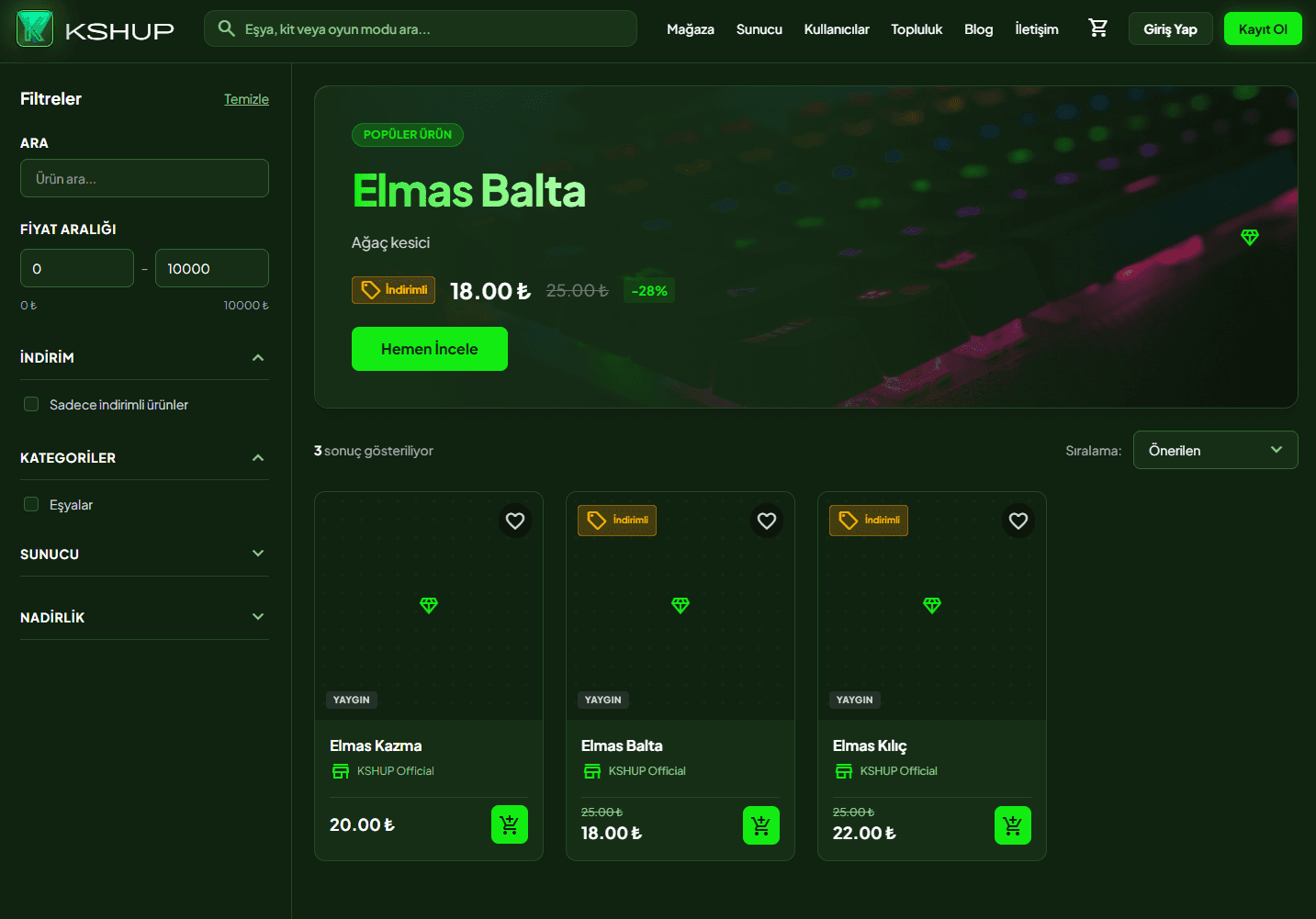1316x919 pixels.
Task: Favorite Elmas Kazma with heart icon
Action: [x=515, y=521]
